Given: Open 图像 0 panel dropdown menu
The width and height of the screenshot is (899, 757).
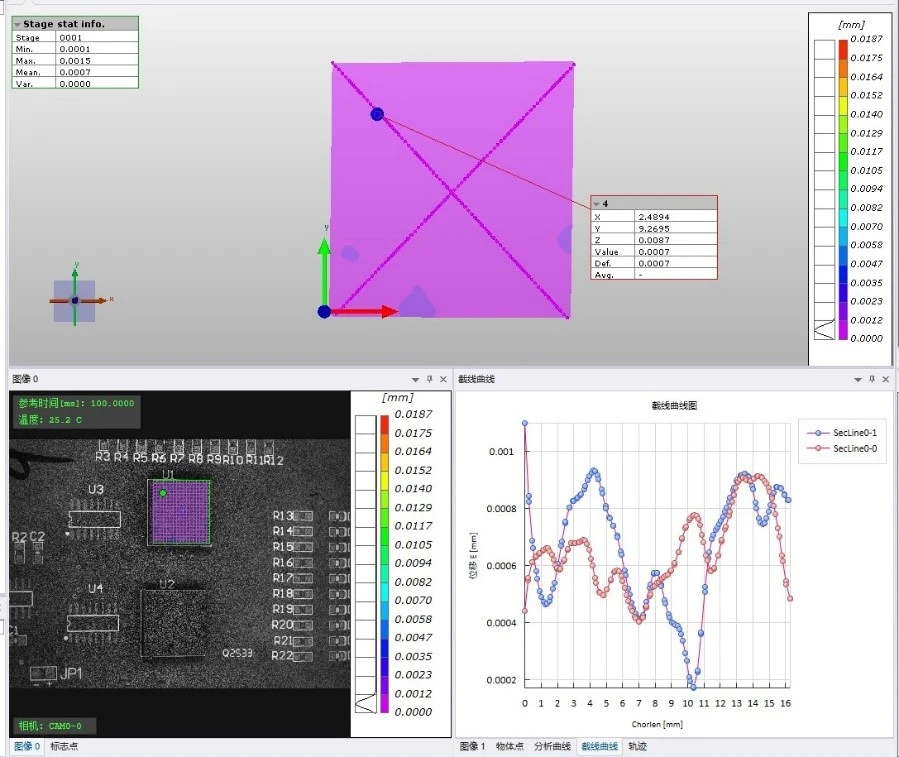Looking at the screenshot, I should tap(415, 380).
